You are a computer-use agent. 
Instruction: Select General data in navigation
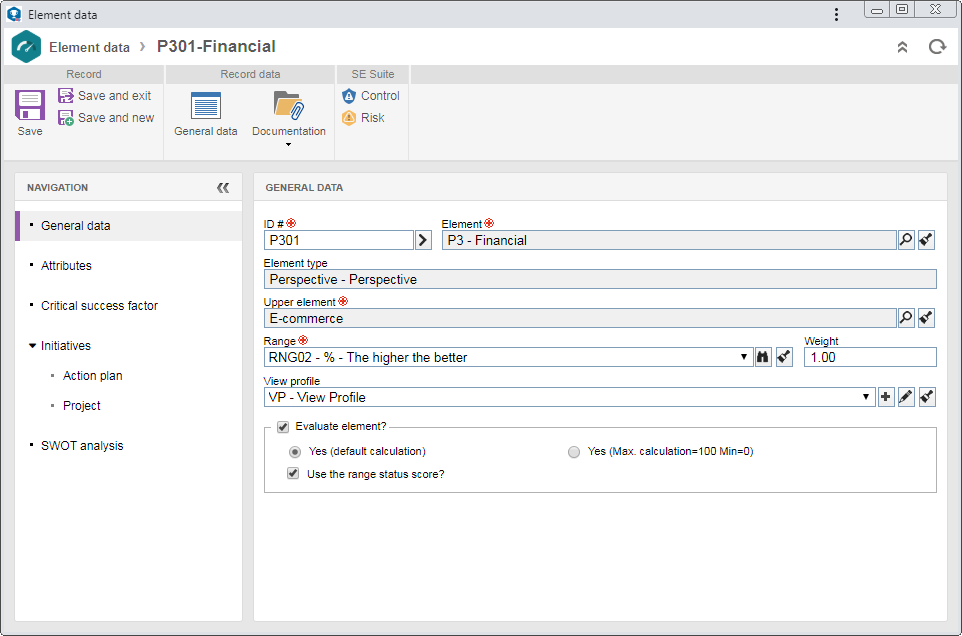pos(129,226)
